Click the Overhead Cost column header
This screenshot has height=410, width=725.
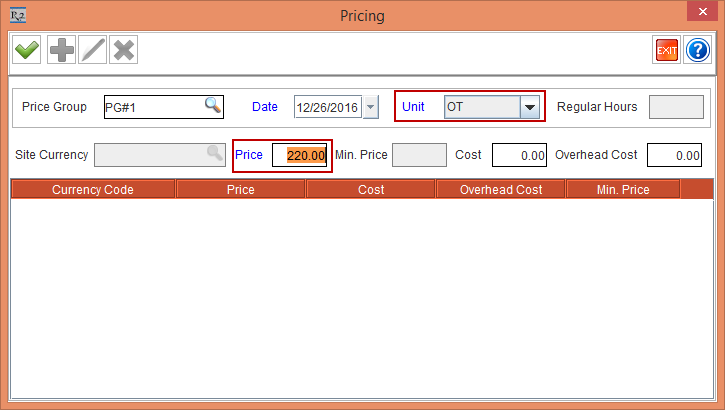(501, 189)
